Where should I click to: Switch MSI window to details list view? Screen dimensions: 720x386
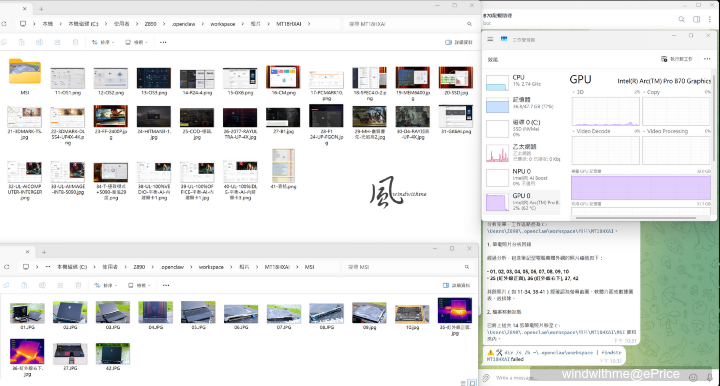point(463,383)
